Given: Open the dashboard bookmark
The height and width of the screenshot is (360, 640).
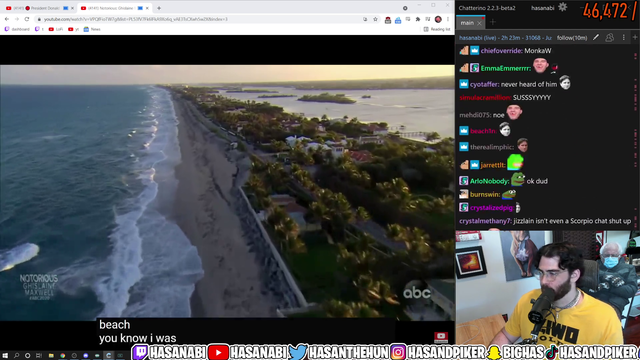Looking at the screenshot, I should [x=17, y=29].
